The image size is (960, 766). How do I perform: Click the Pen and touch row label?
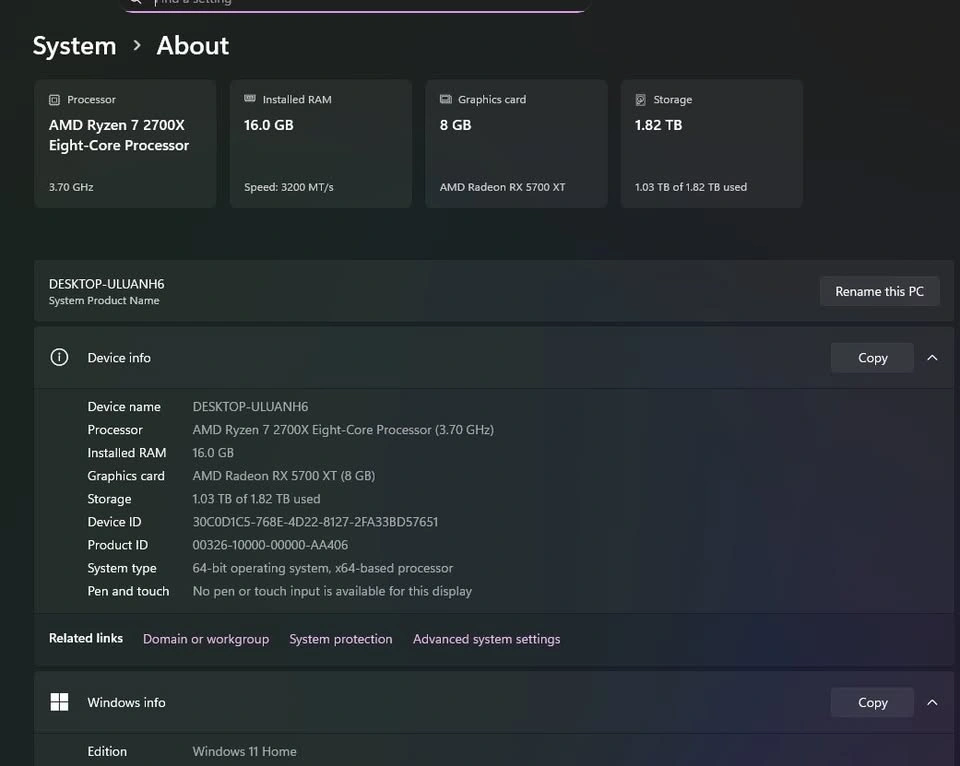(x=128, y=591)
